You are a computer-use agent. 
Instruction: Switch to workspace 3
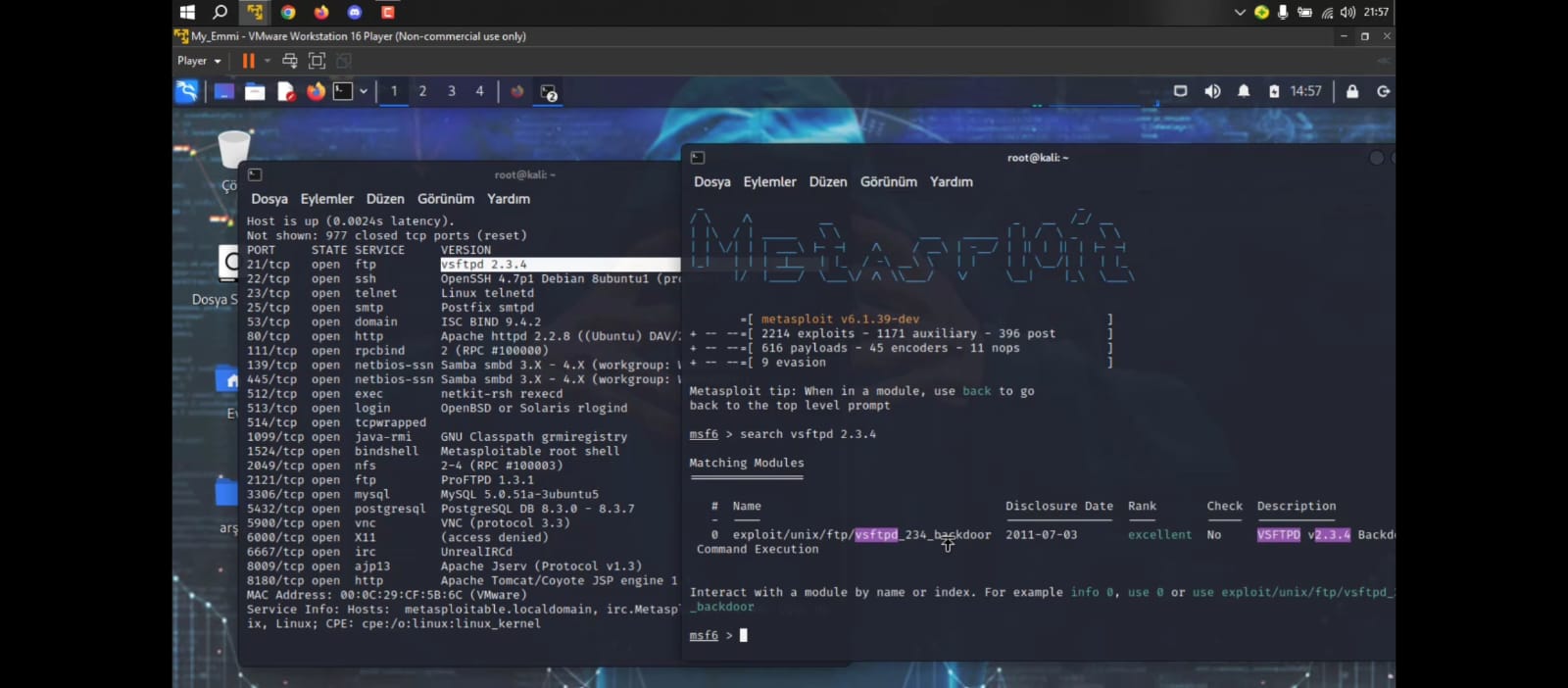452,91
